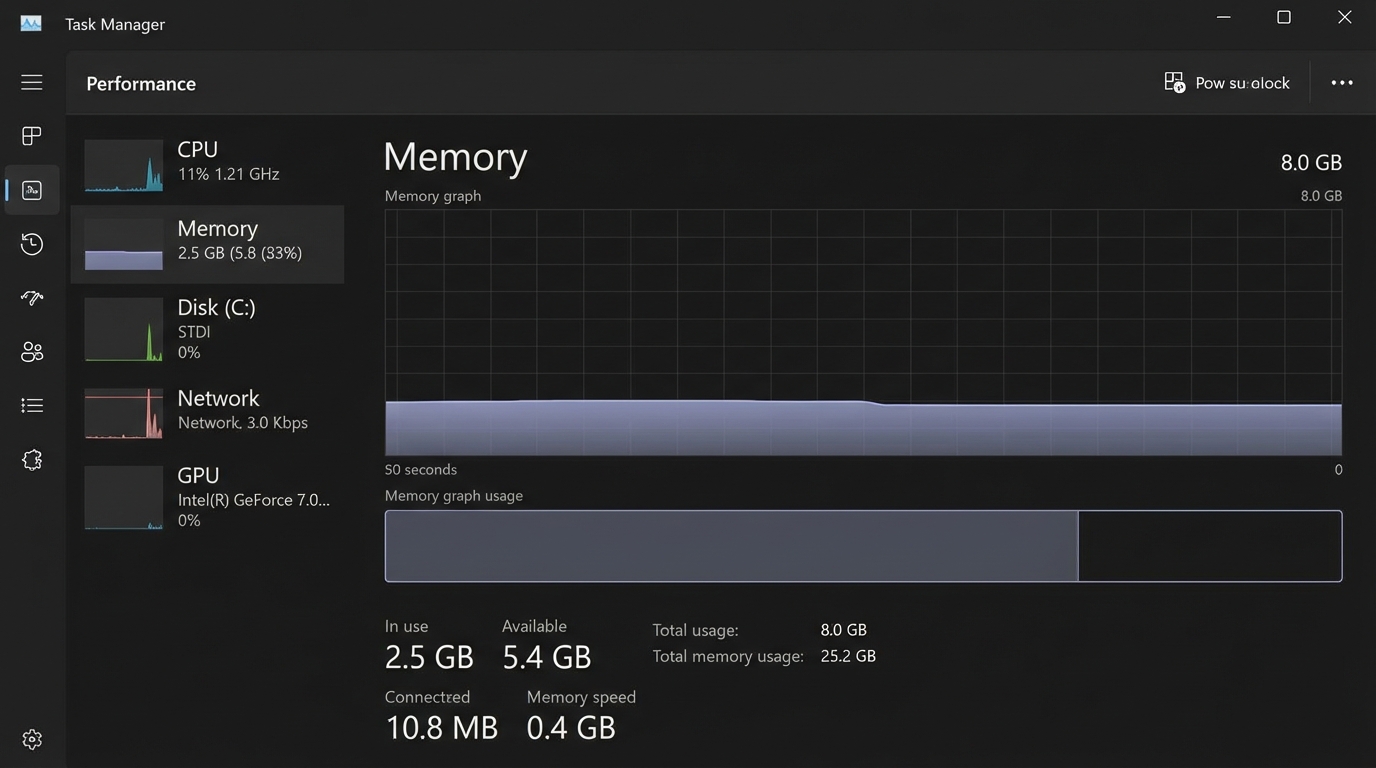Open the Users panel
1376x768 pixels.
(31, 351)
